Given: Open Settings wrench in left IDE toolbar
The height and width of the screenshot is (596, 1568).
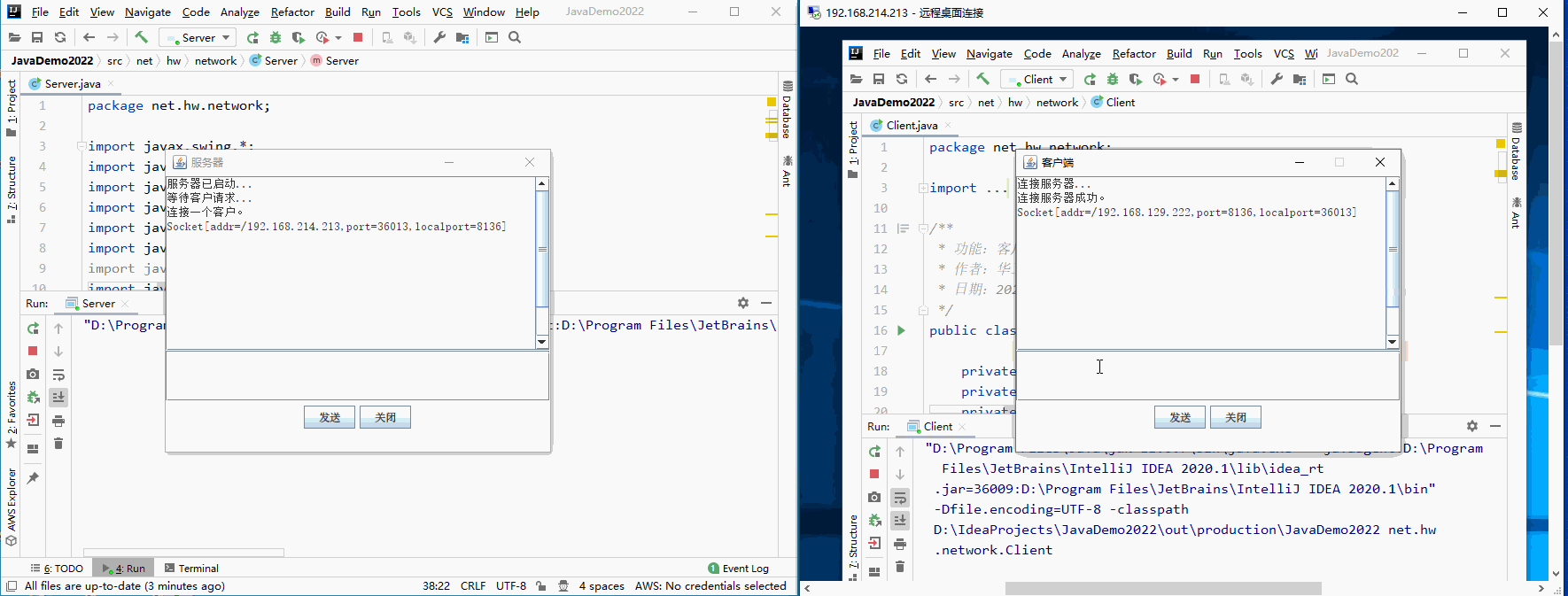Looking at the screenshot, I should 439,37.
